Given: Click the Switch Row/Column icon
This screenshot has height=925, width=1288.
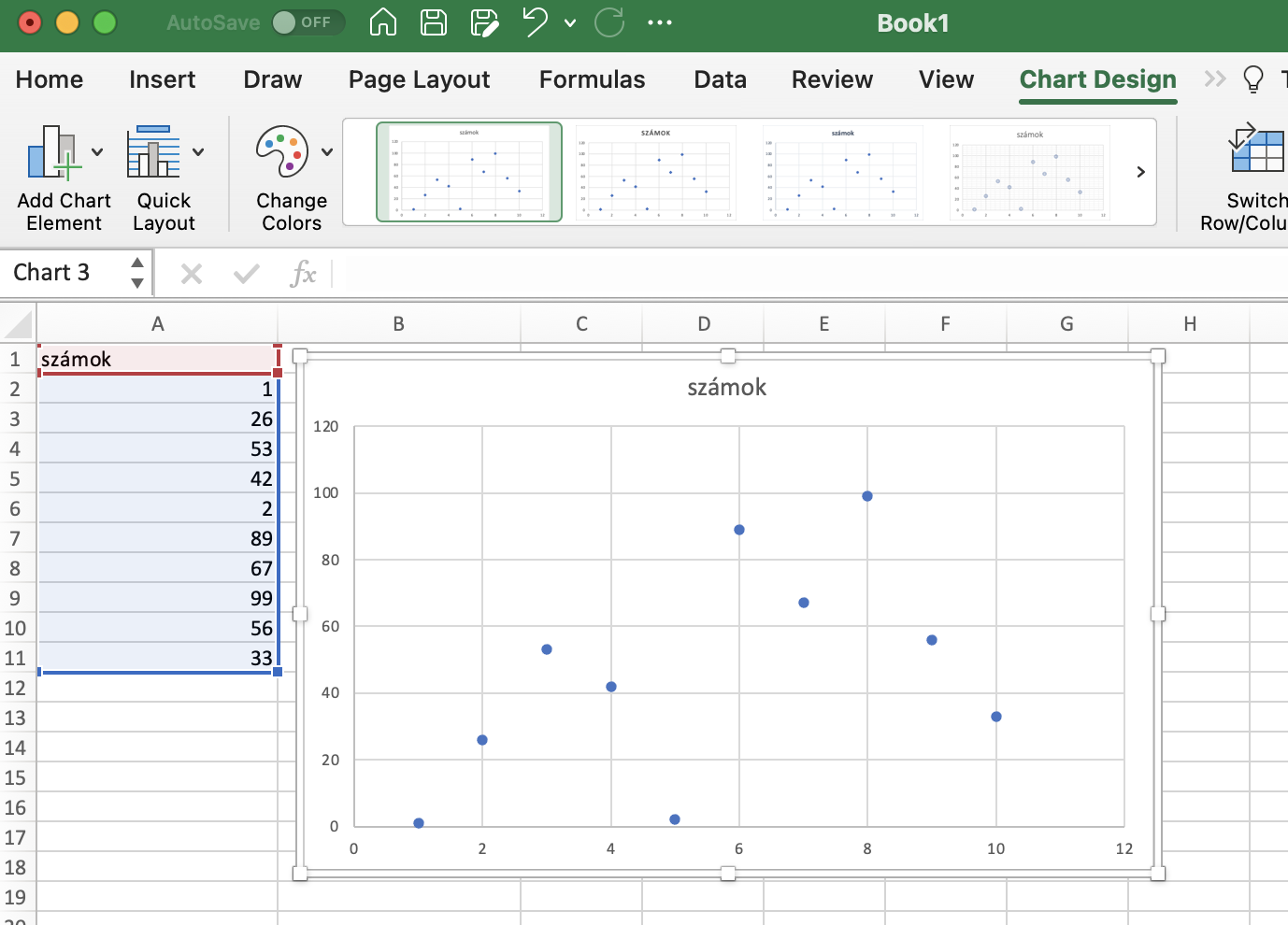Looking at the screenshot, I should 1256,149.
